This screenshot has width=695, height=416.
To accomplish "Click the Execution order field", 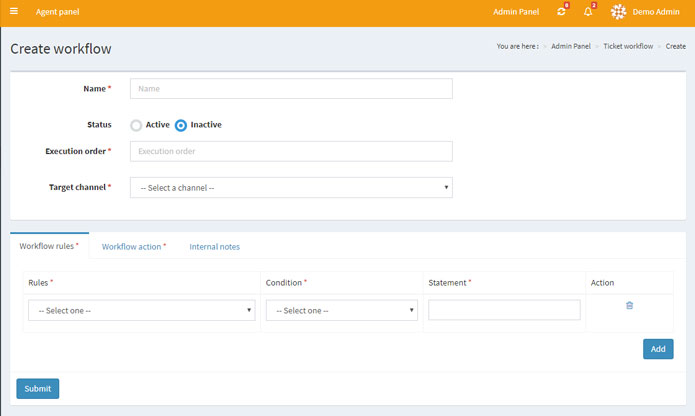I will click(291, 151).
